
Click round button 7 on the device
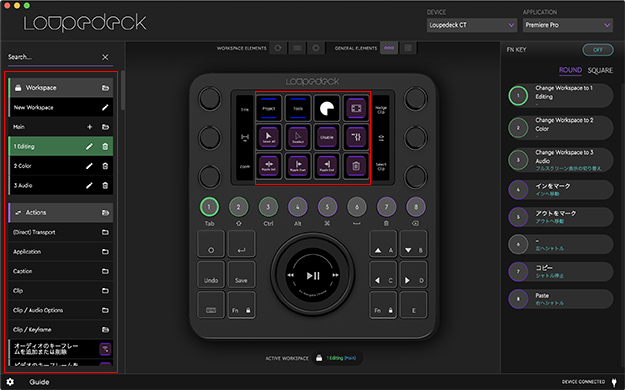pyautogui.click(x=386, y=207)
